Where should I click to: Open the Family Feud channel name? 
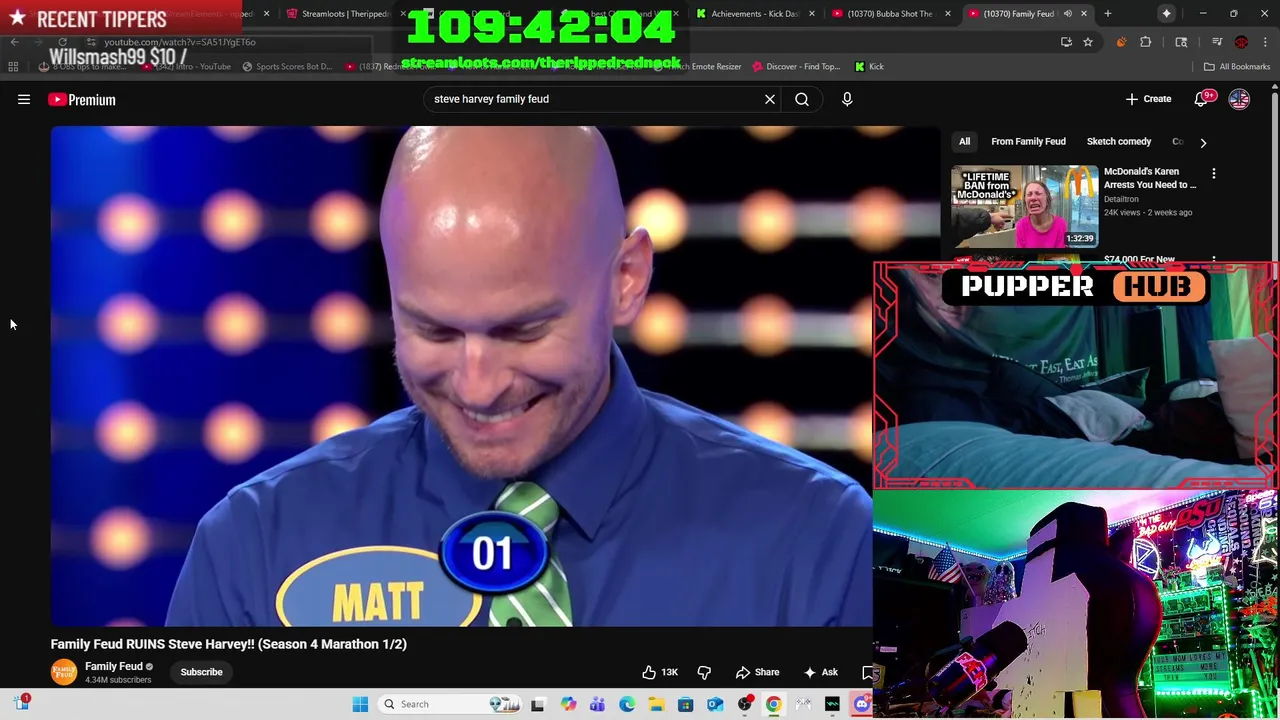pos(114,666)
